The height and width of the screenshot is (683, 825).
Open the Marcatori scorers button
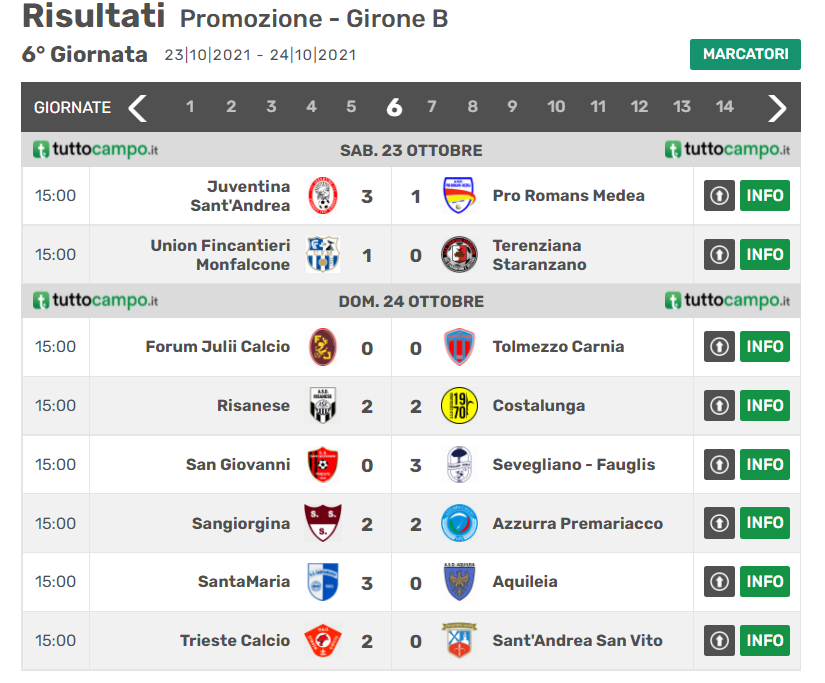pyautogui.click(x=745, y=54)
